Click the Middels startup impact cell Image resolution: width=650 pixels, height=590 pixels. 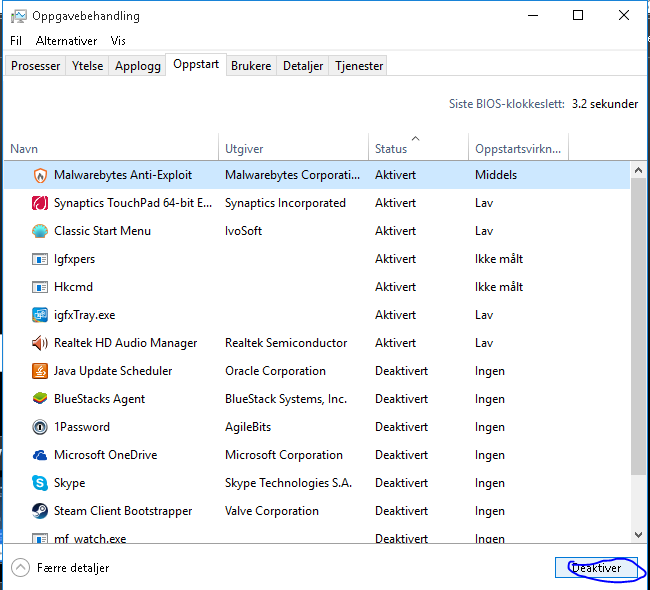(496, 175)
